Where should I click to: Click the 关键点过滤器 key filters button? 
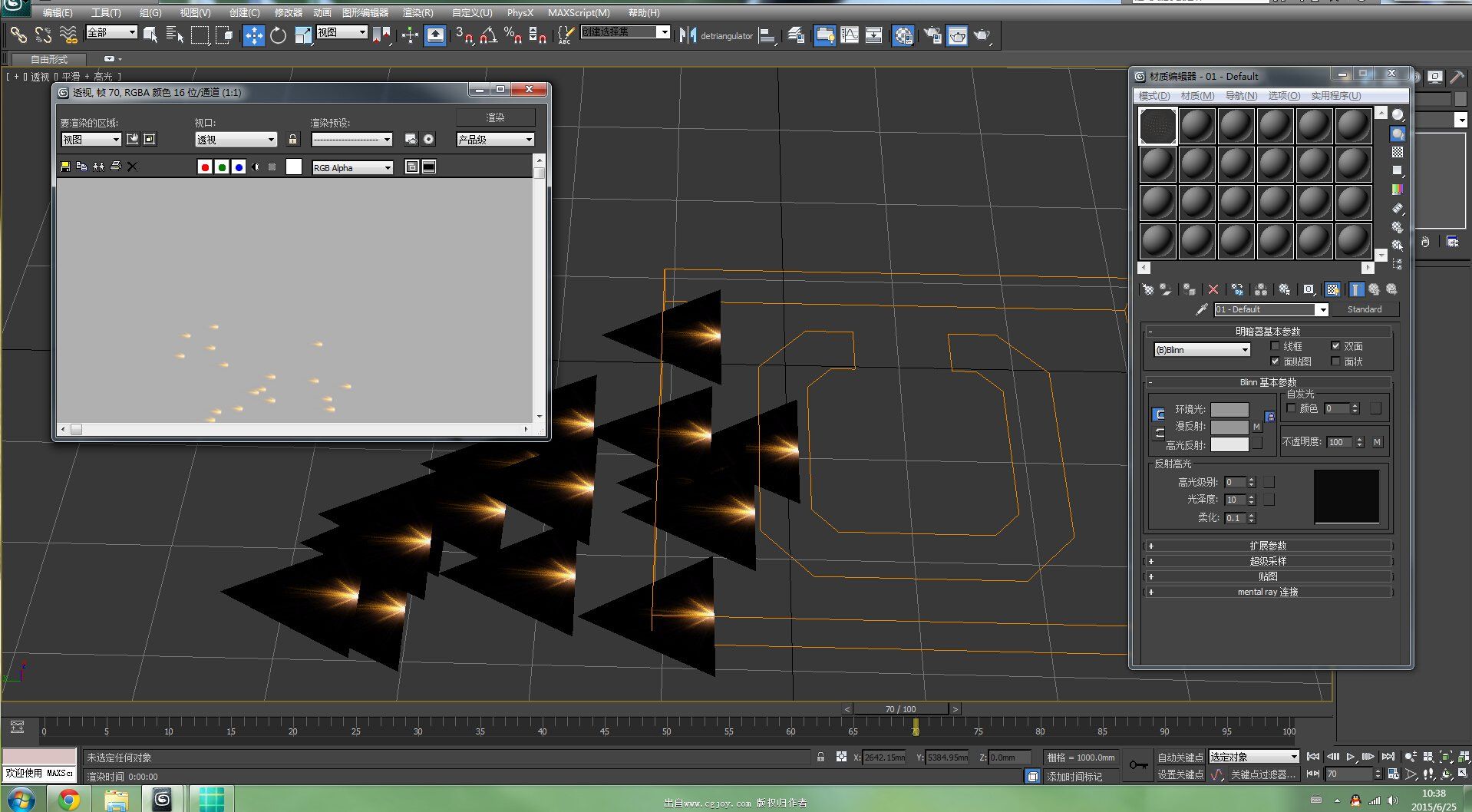[1262, 774]
